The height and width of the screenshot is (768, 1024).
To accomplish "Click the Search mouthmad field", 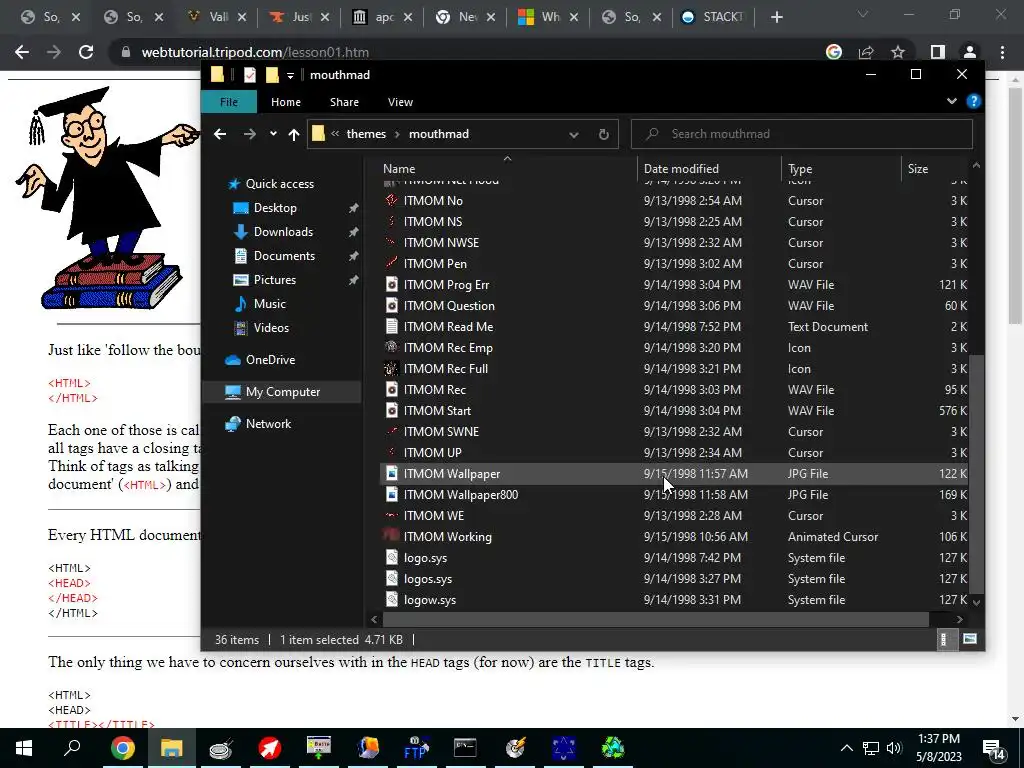I will (802, 134).
